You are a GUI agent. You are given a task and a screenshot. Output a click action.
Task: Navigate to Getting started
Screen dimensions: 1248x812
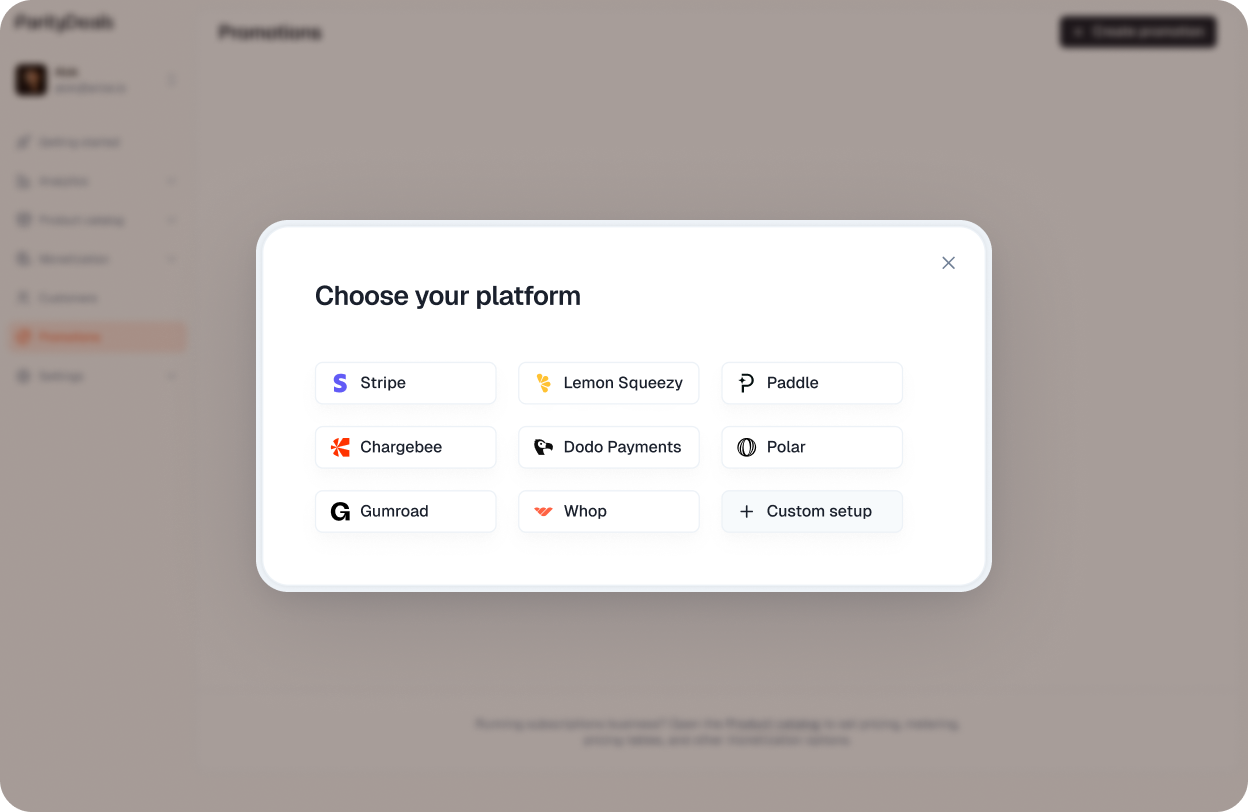[80, 141]
